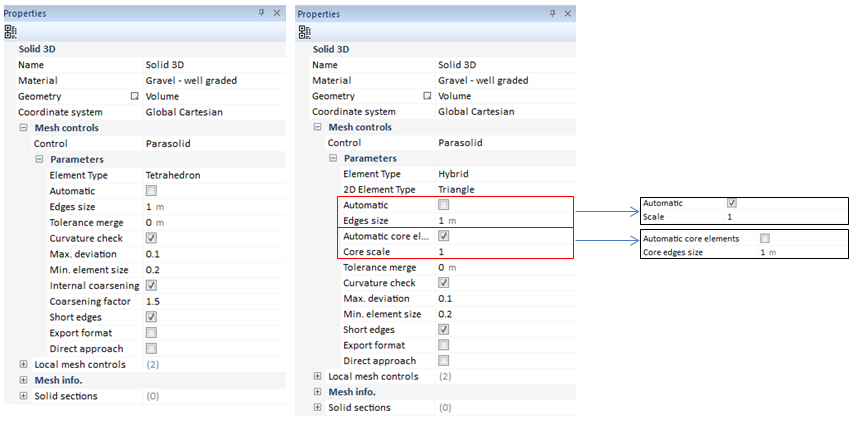Select the Element Type Tetrahedron value

pos(173,175)
